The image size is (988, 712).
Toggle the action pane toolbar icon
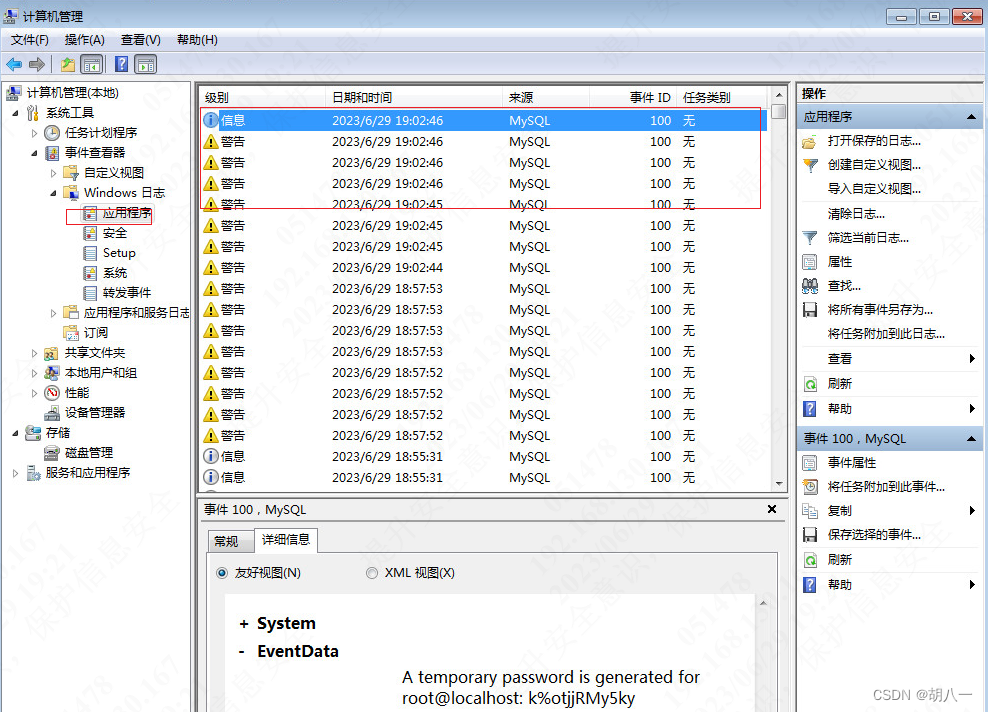[146, 64]
